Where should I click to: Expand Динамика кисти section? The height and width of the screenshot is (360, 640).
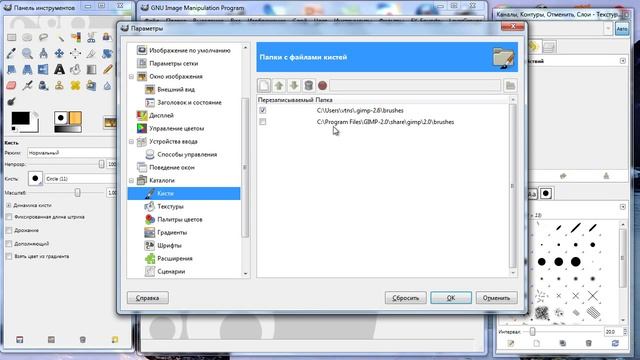coord(9,205)
